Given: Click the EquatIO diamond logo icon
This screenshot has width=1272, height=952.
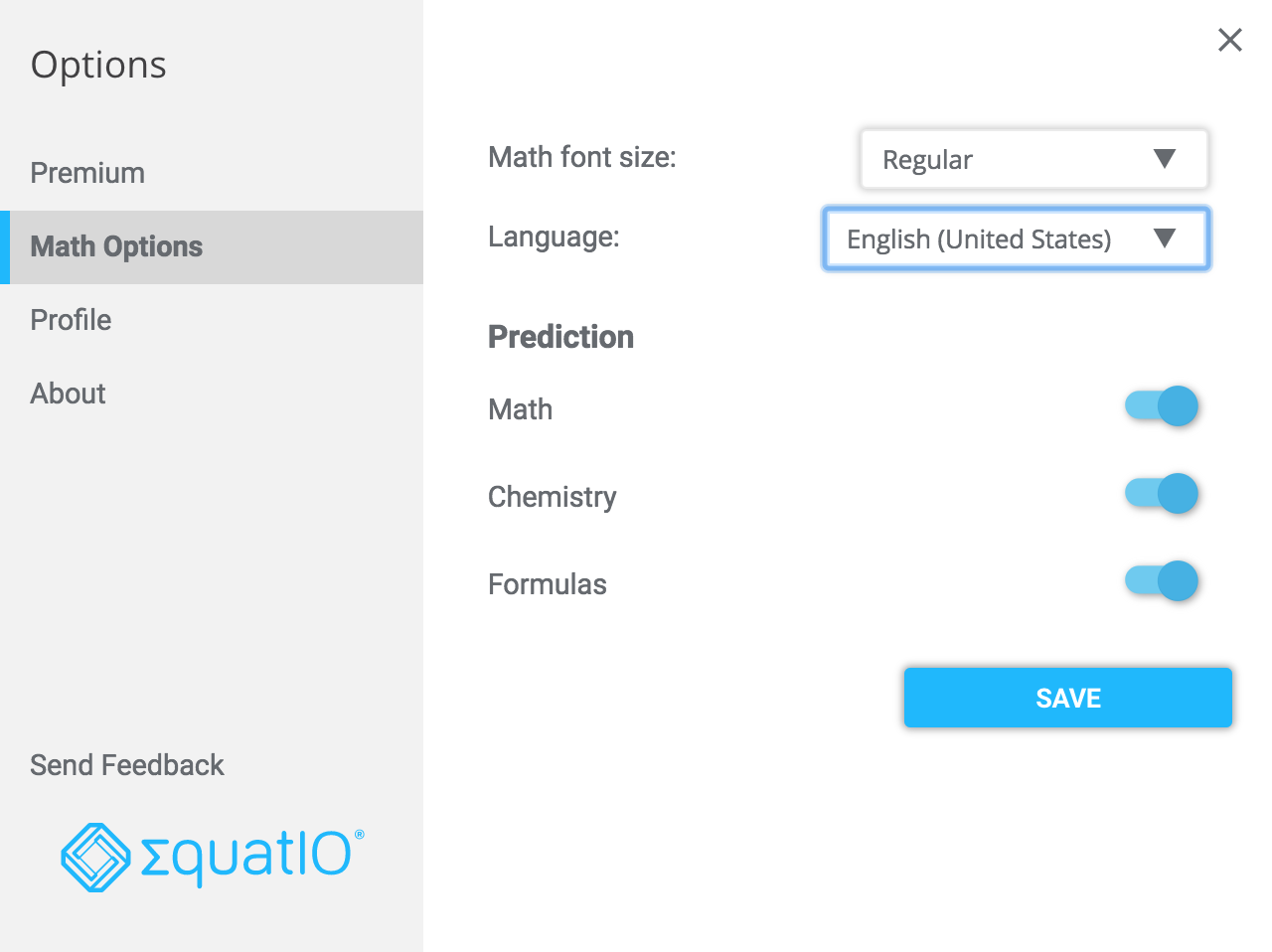Looking at the screenshot, I should 95,857.
